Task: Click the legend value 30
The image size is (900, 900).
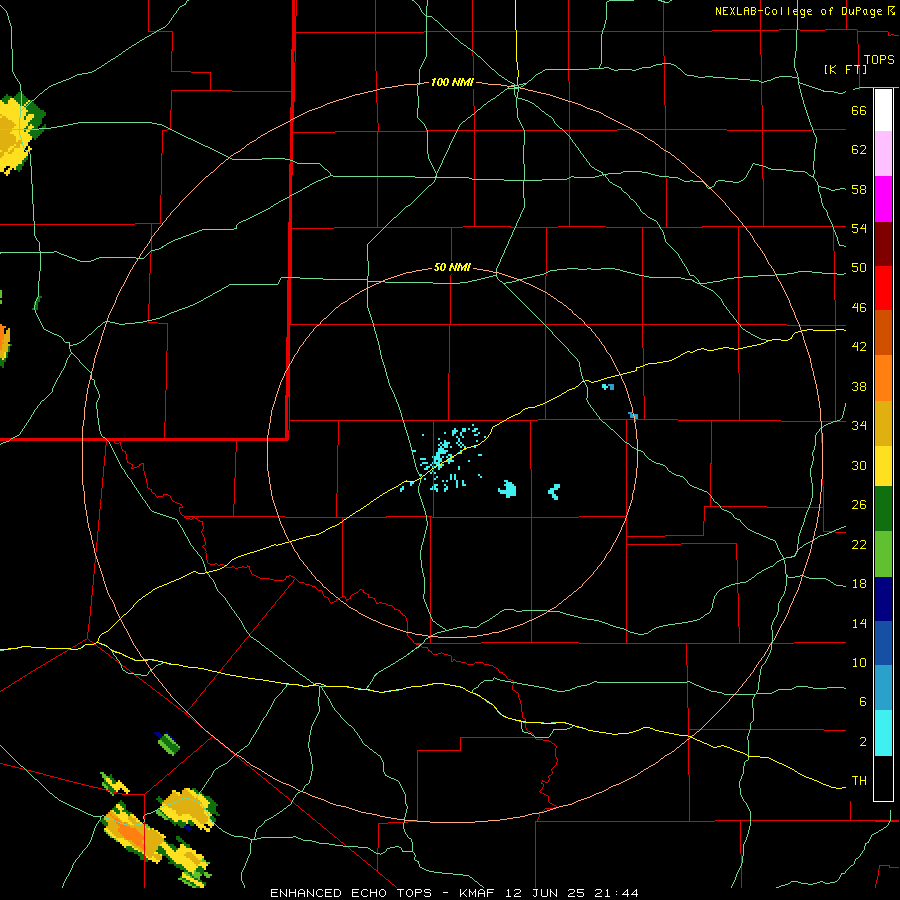Action: pyautogui.click(x=859, y=465)
